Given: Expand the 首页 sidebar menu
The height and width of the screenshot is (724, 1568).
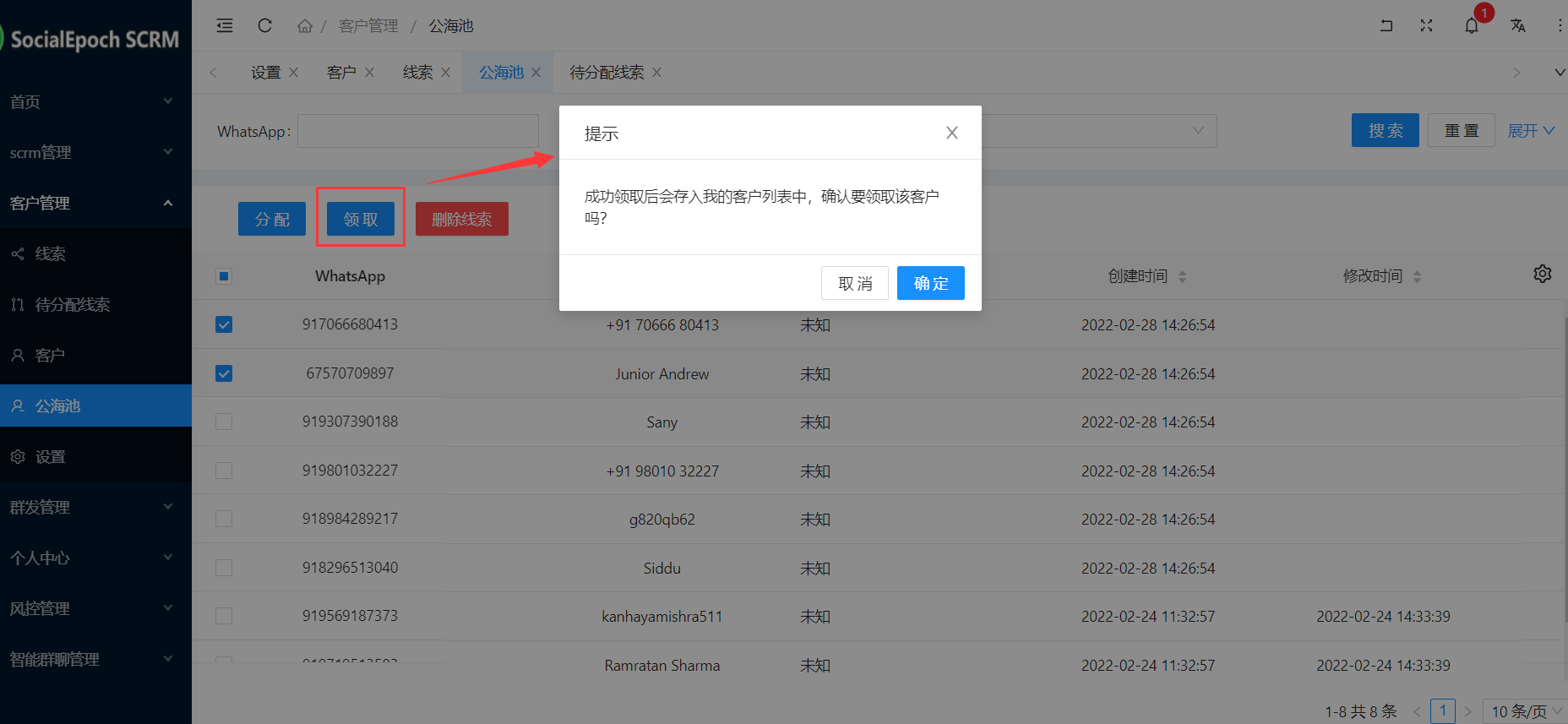Looking at the screenshot, I should click(95, 101).
